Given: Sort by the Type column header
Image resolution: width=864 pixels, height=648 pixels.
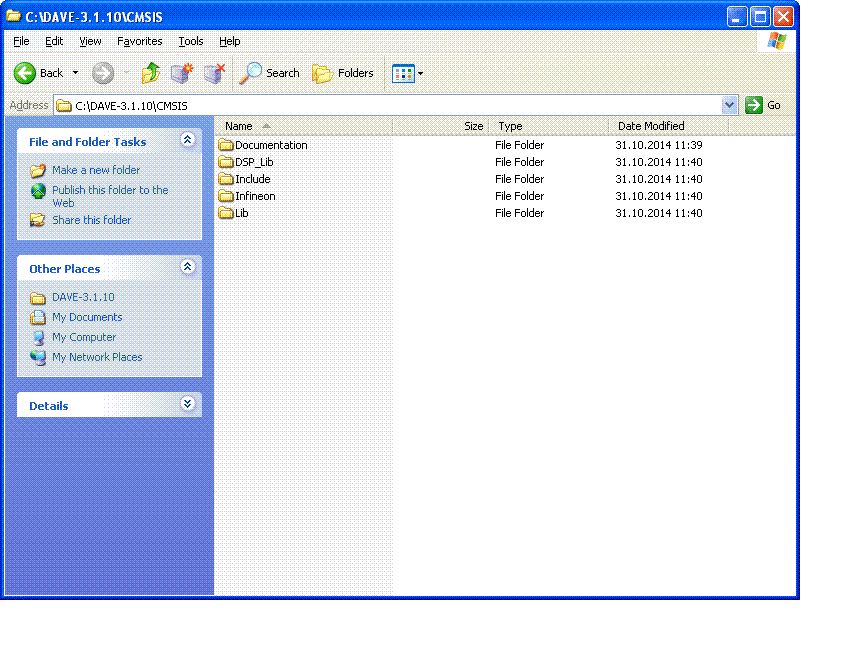Looking at the screenshot, I should [x=548, y=126].
